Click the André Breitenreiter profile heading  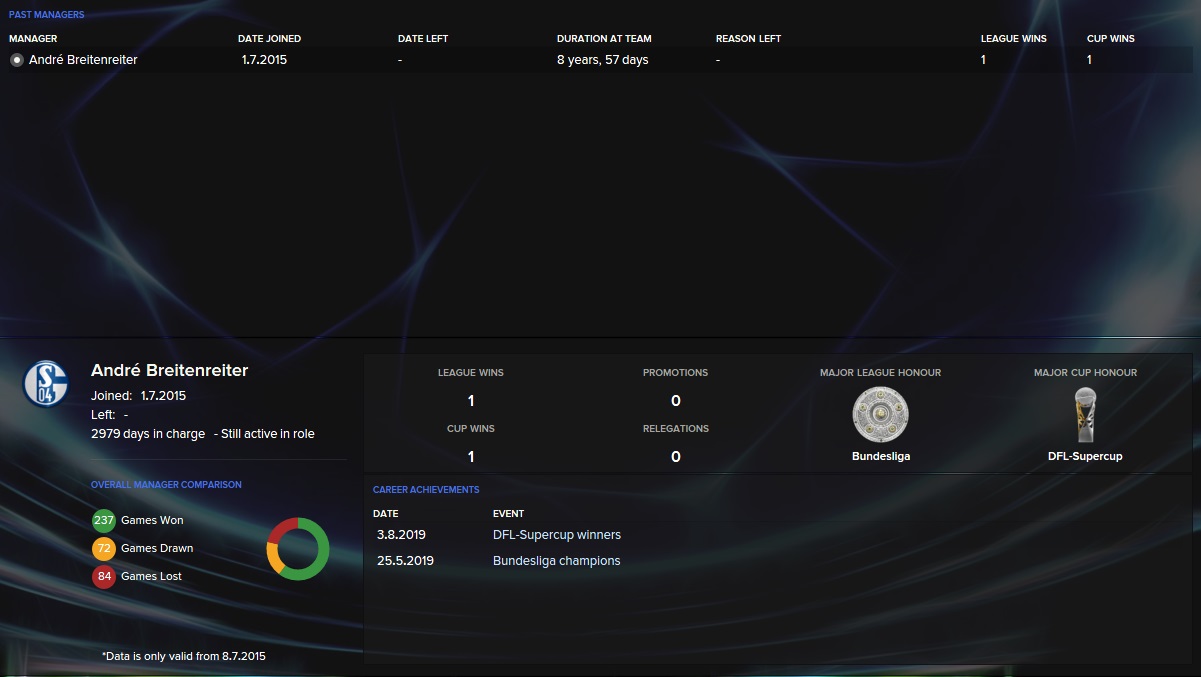169,371
